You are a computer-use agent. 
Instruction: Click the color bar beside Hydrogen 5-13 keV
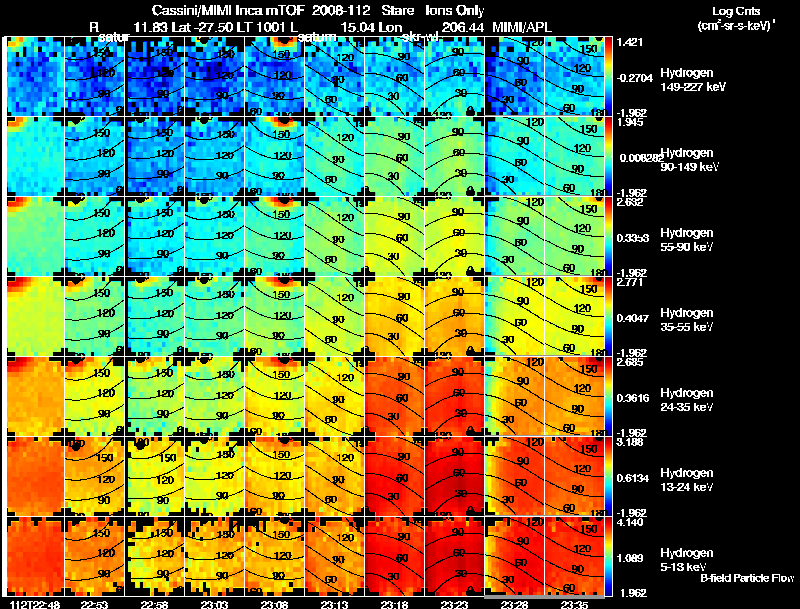pos(608,557)
